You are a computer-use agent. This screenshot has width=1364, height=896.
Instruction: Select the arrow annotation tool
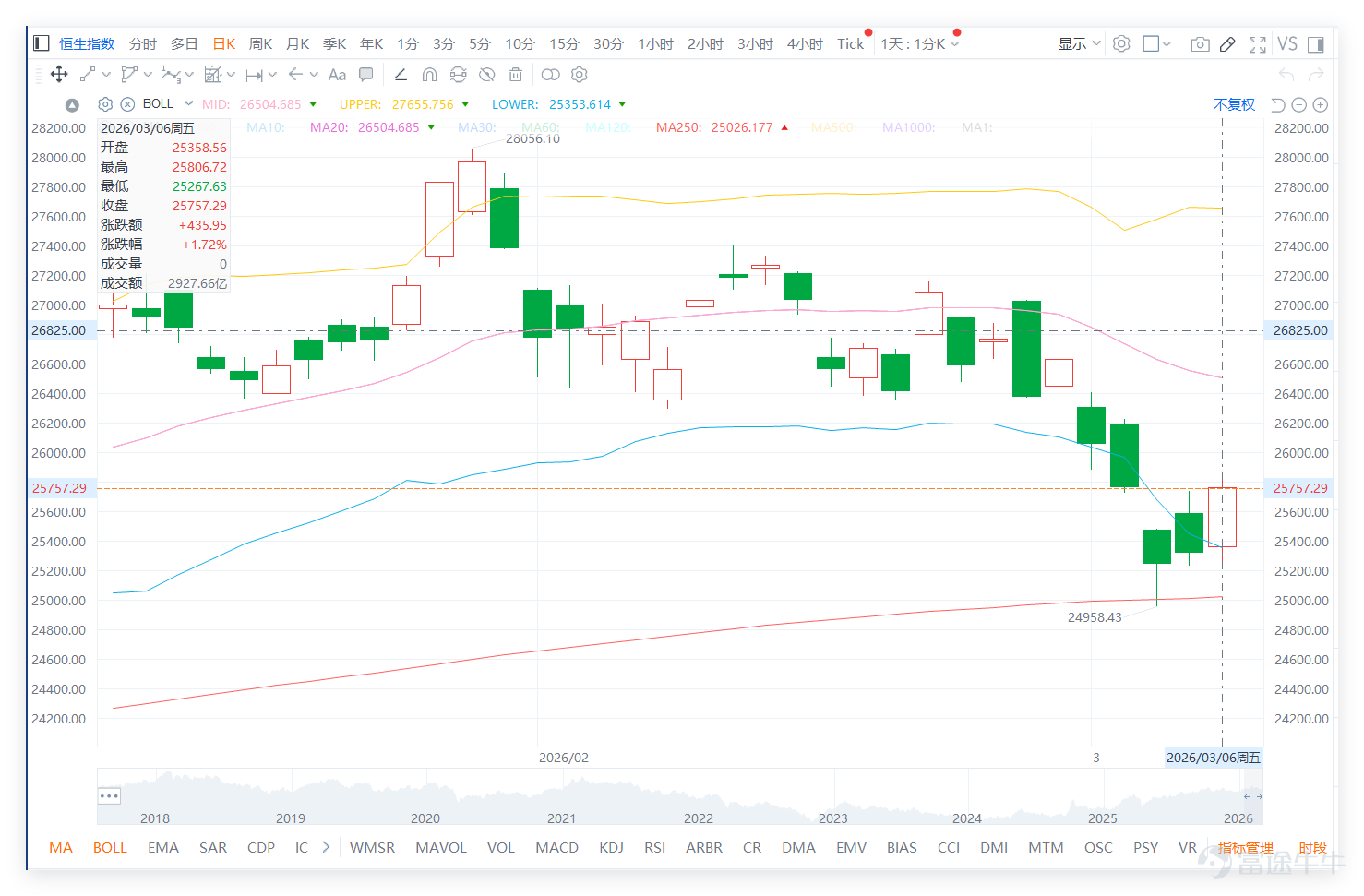(295, 75)
